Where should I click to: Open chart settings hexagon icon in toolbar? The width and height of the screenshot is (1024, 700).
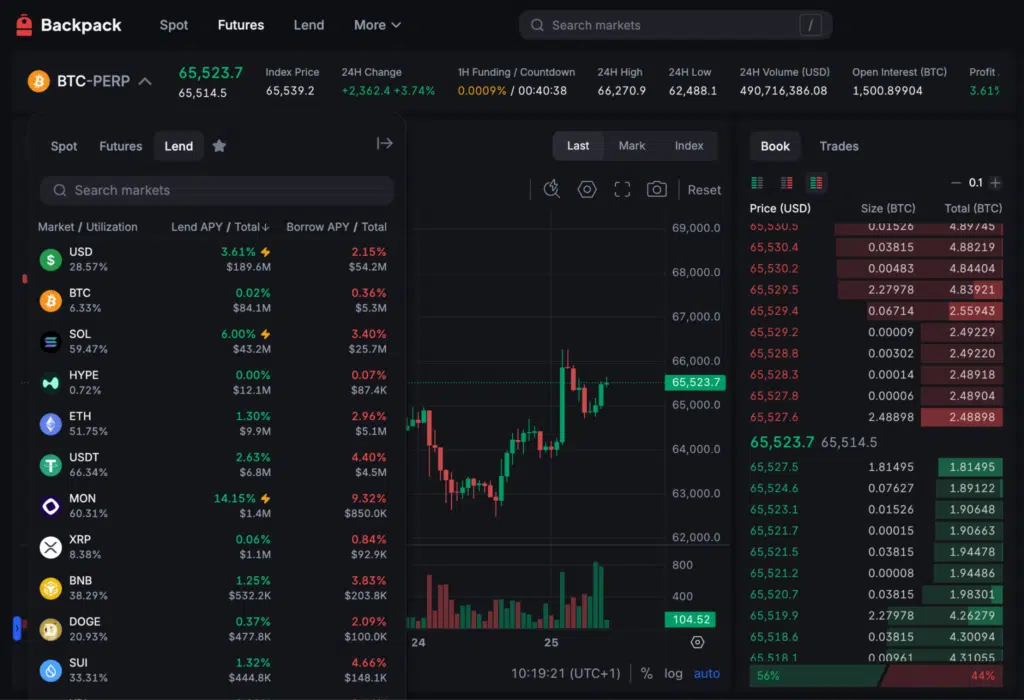tap(587, 189)
